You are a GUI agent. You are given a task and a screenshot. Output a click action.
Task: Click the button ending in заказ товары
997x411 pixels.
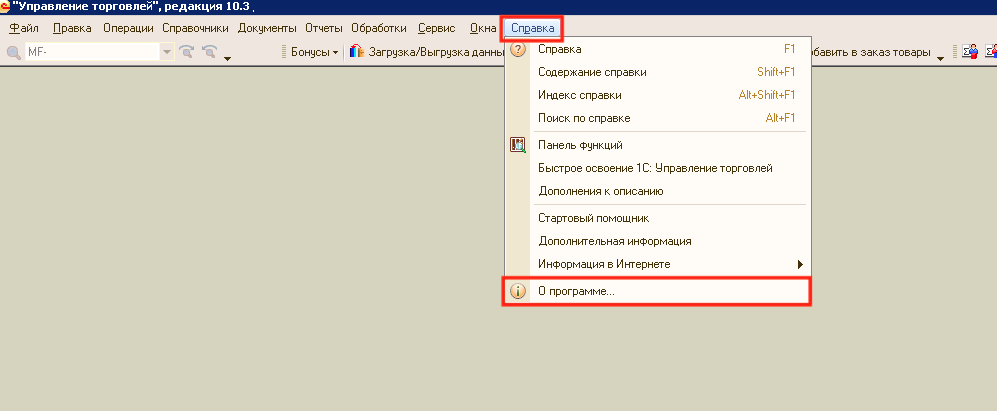(871, 52)
